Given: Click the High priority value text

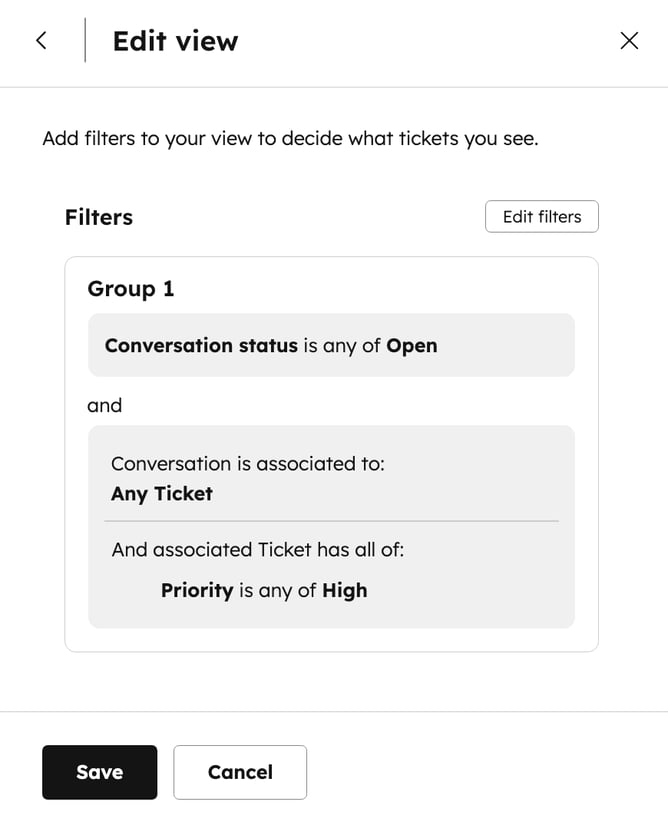Looking at the screenshot, I should pos(343,590).
